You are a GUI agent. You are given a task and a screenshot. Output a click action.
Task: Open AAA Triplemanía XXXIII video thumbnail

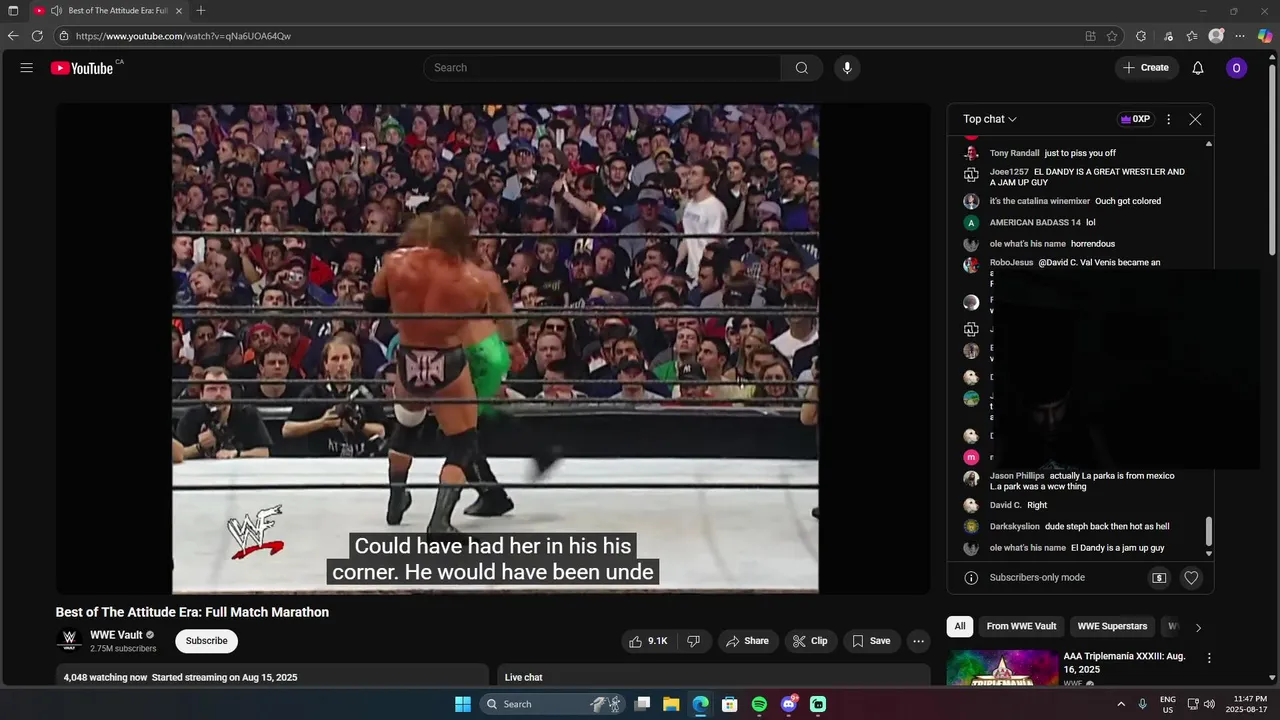(x=1001, y=668)
